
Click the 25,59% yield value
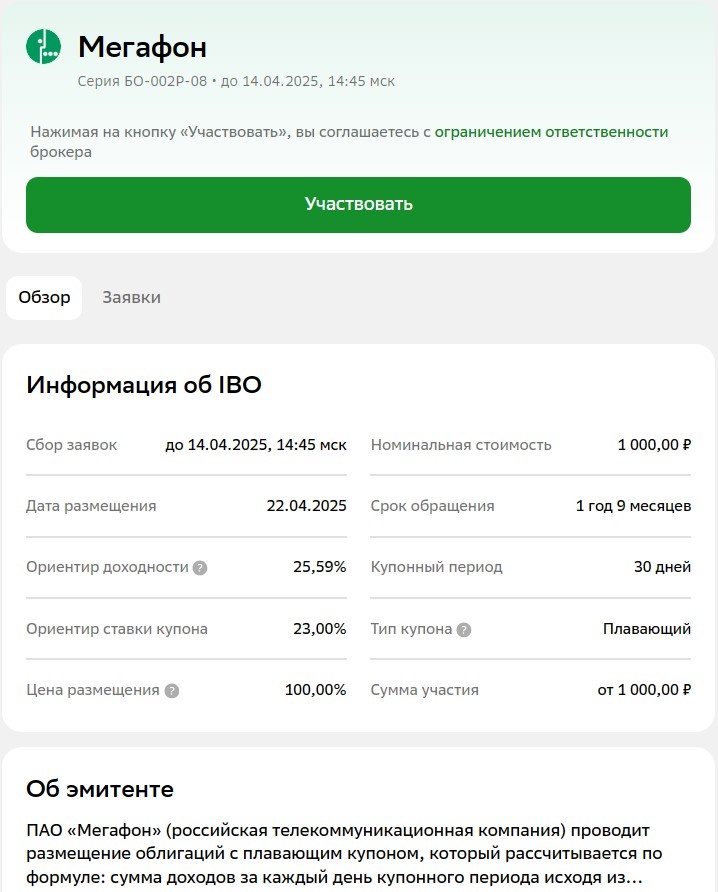[319, 567]
